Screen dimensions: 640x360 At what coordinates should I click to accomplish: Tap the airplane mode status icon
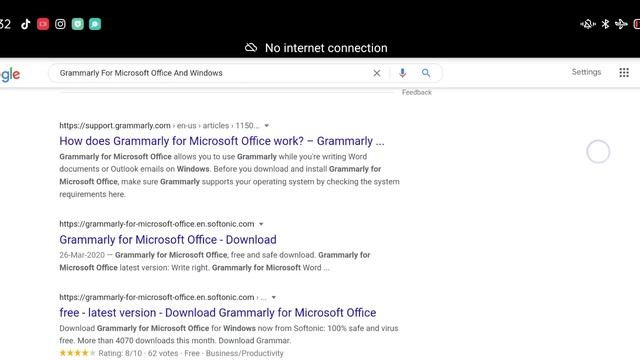point(621,24)
